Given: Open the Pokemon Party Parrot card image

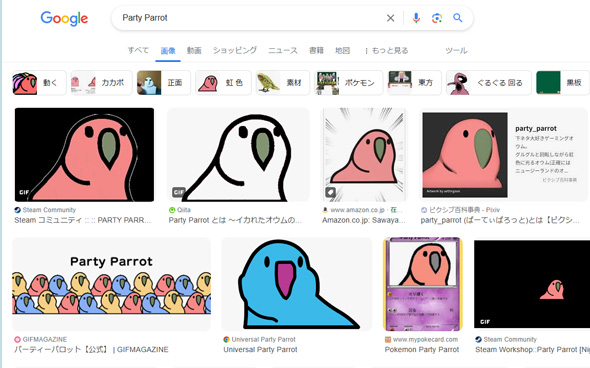Looking at the screenshot, I should coord(423,284).
